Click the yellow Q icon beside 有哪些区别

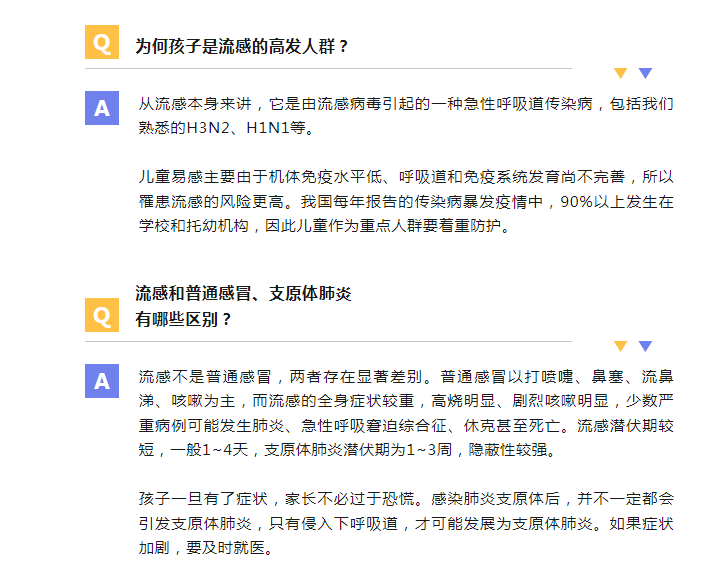(102, 315)
